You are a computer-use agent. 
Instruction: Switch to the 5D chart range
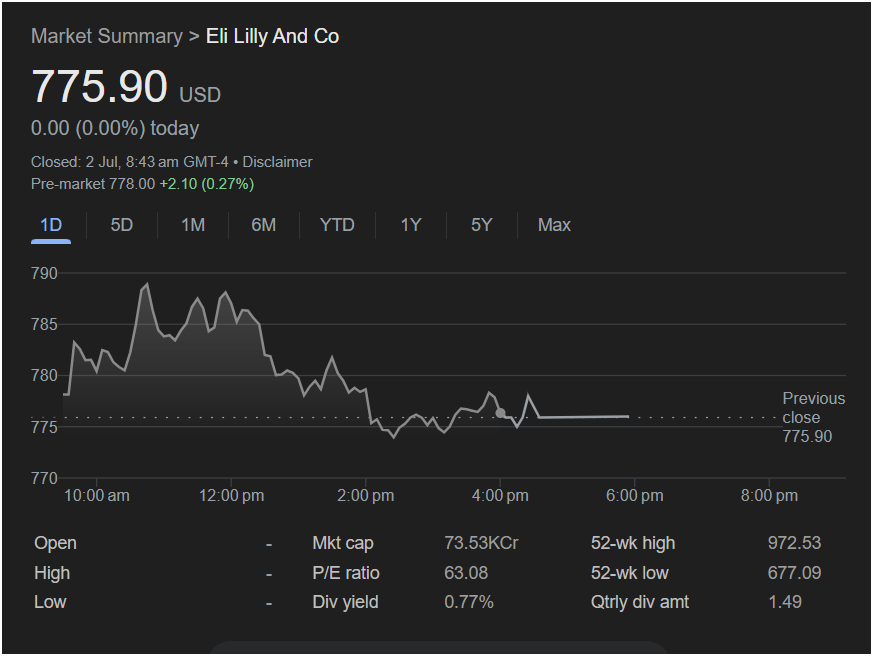121,225
